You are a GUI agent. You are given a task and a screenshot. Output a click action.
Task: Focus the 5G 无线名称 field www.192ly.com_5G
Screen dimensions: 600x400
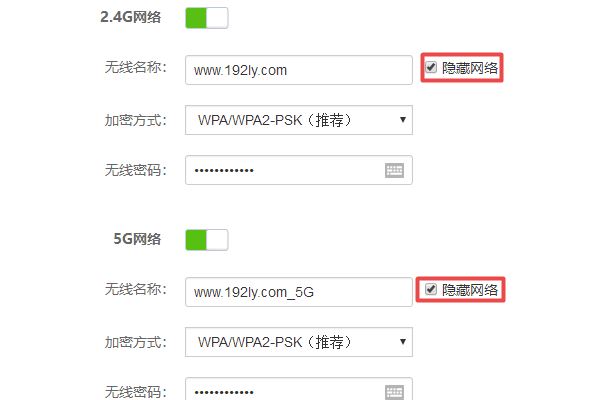299,292
